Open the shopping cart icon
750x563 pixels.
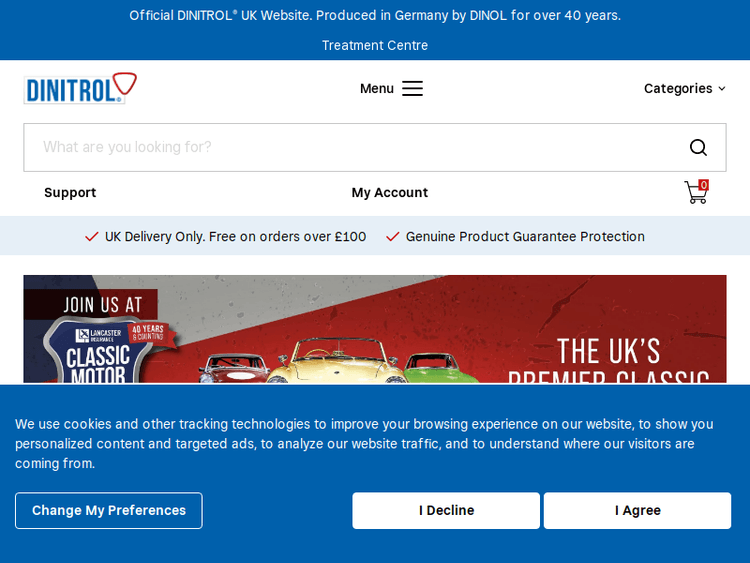click(696, 192)
